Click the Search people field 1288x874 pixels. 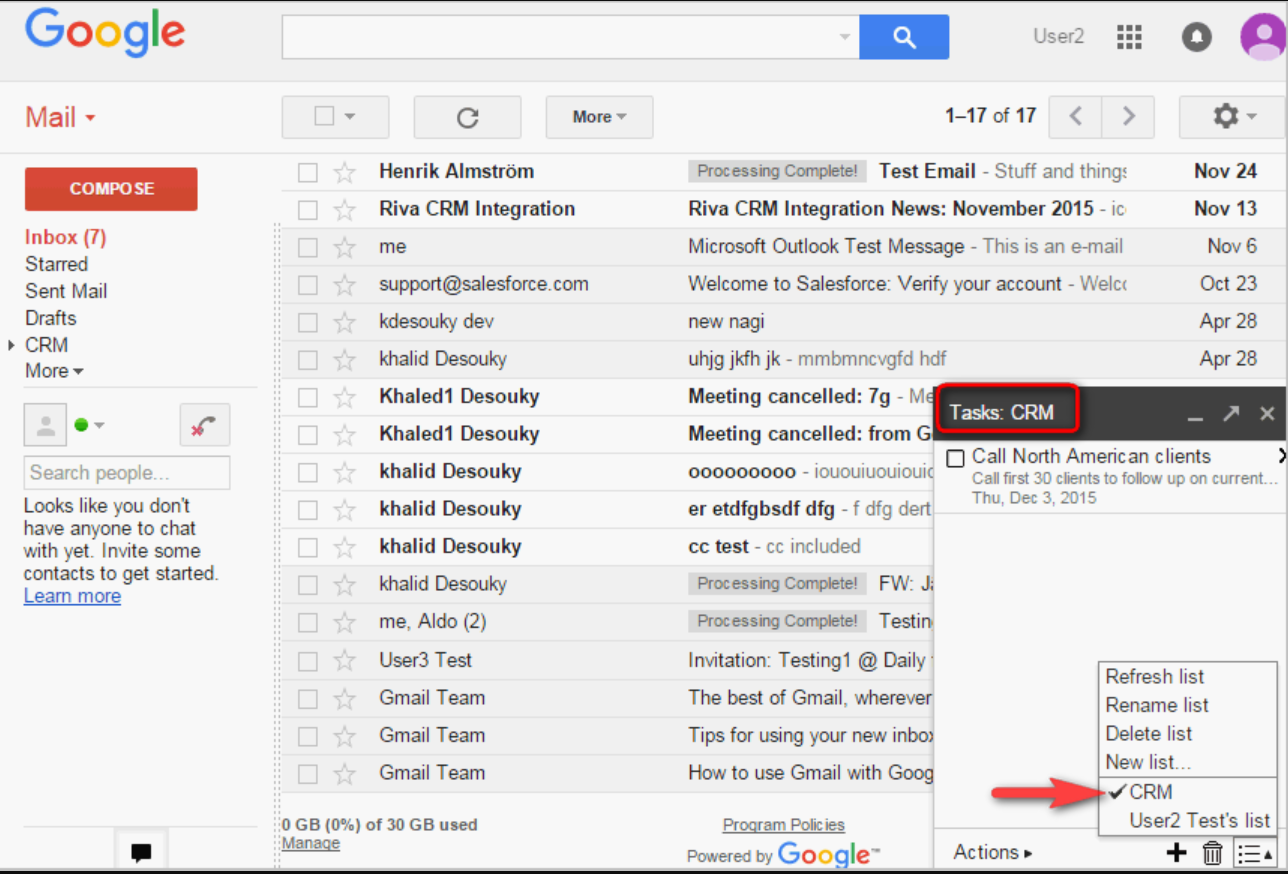127,473
